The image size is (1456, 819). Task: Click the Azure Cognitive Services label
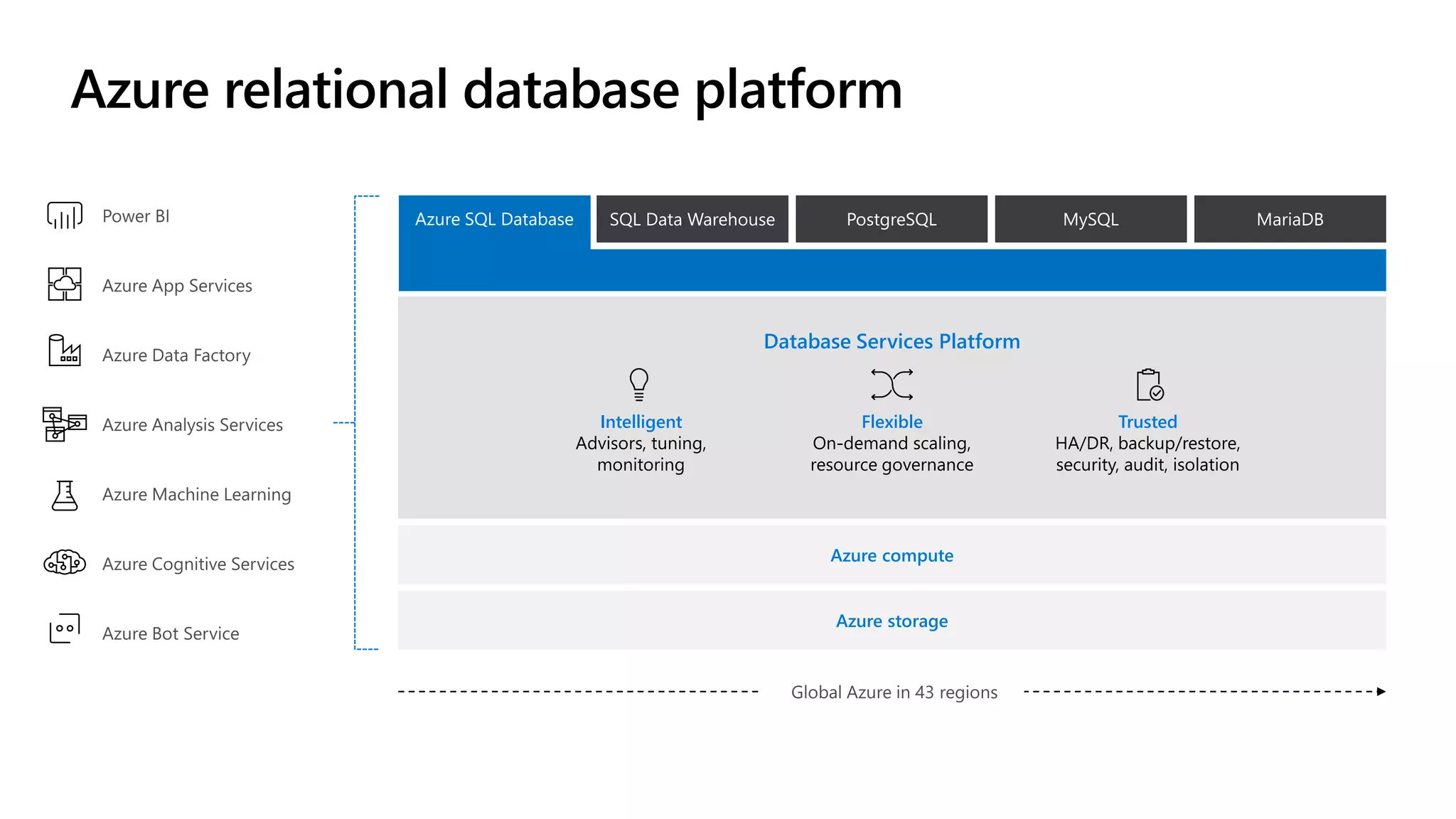198,564
